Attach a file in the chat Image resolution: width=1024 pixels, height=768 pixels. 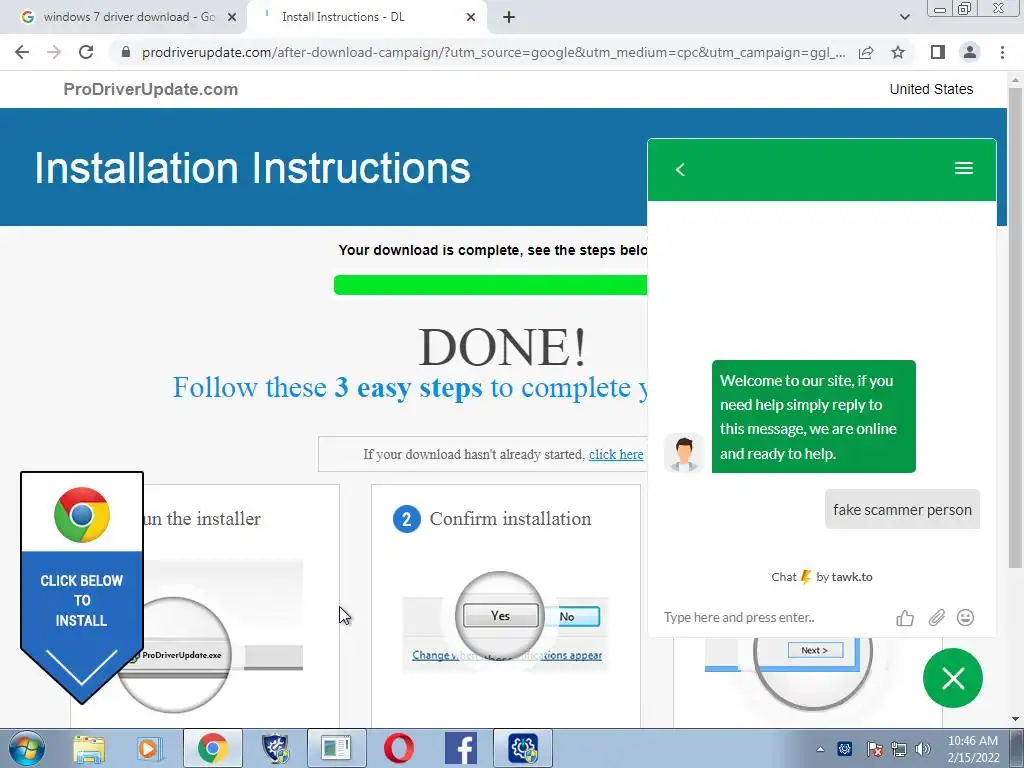936,618
